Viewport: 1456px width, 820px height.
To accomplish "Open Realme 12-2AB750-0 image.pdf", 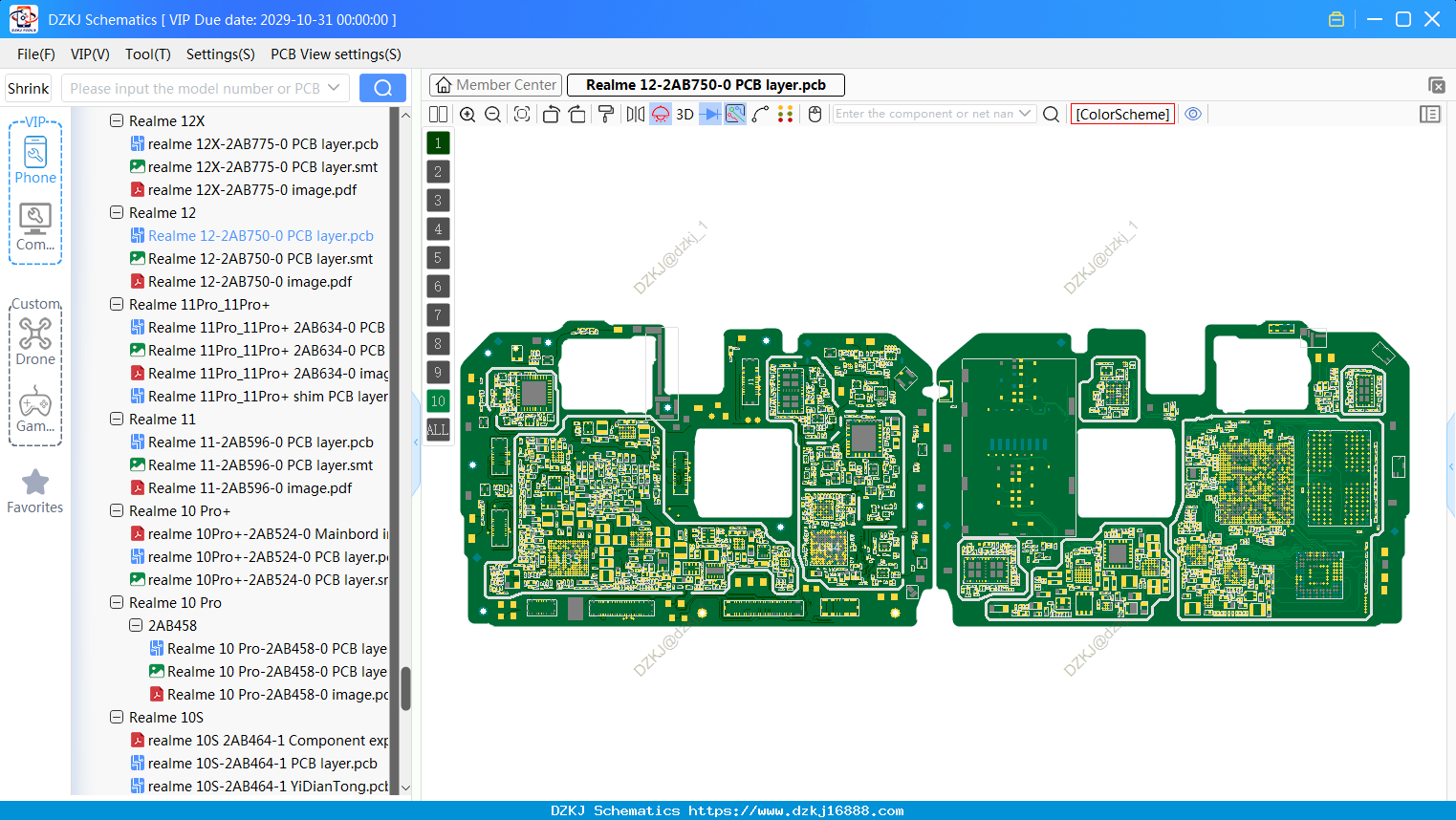I will pyautogui.click(x=250, y=281).
